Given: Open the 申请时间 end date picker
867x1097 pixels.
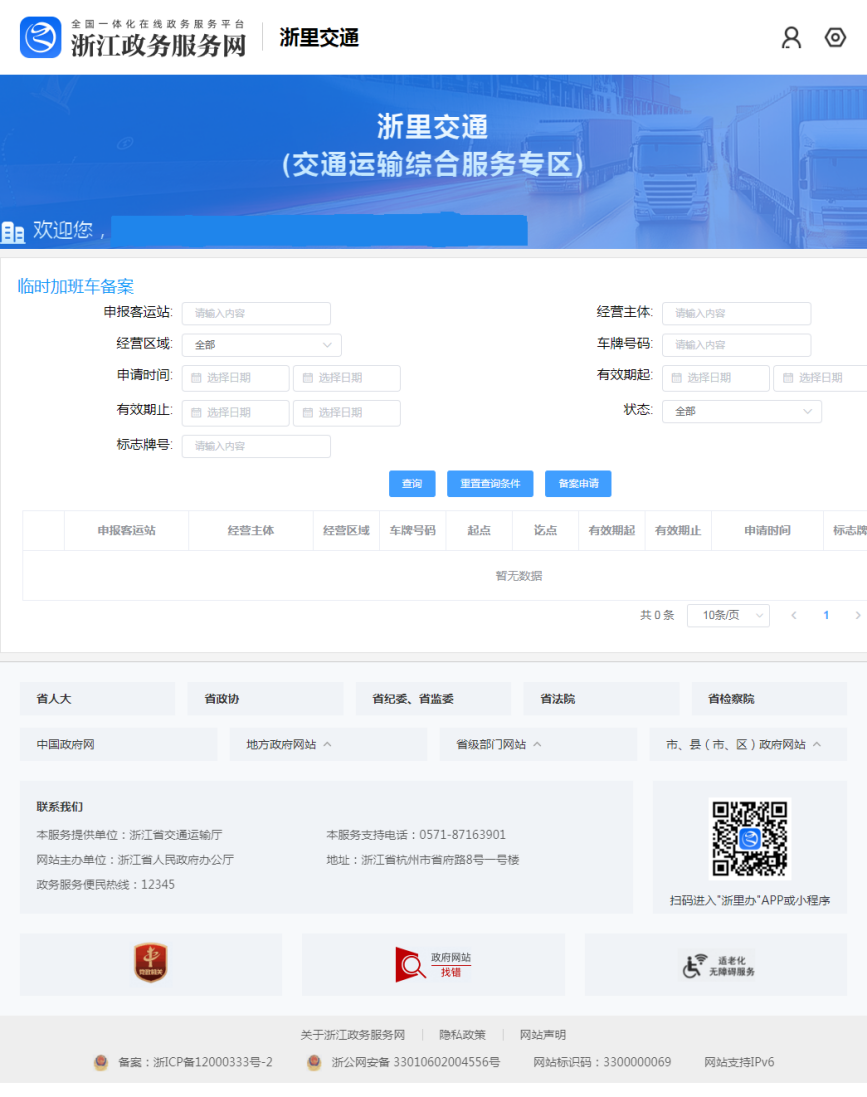Looking at the screenshot, I should click(x=346, y=378).
